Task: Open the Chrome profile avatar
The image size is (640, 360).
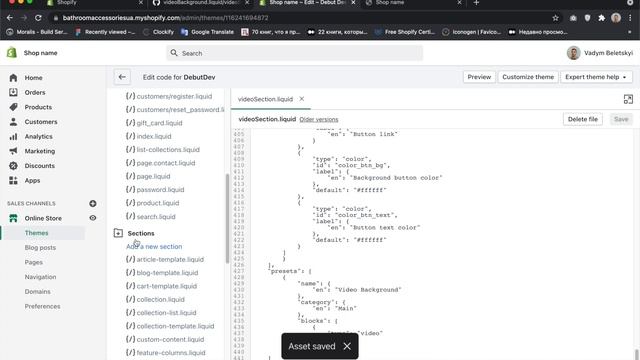Action: [616, 18]
